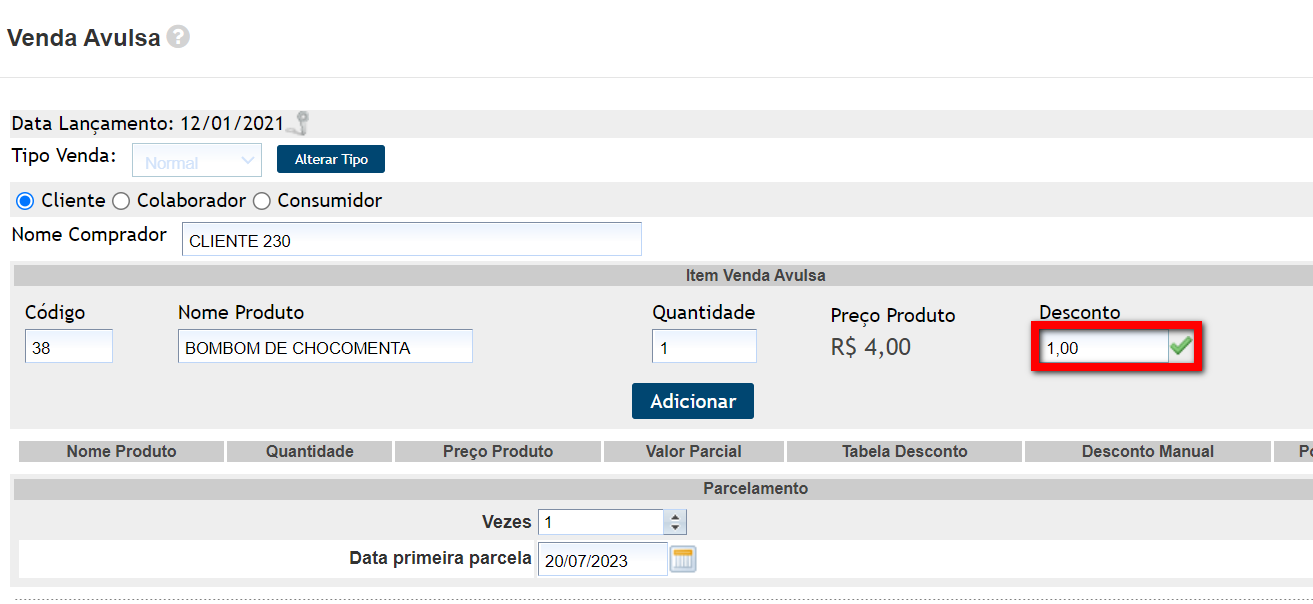Viewport: 1313px width, 604px height.
Task: Click the Valor Parcial column header
Action: [694, 452]
